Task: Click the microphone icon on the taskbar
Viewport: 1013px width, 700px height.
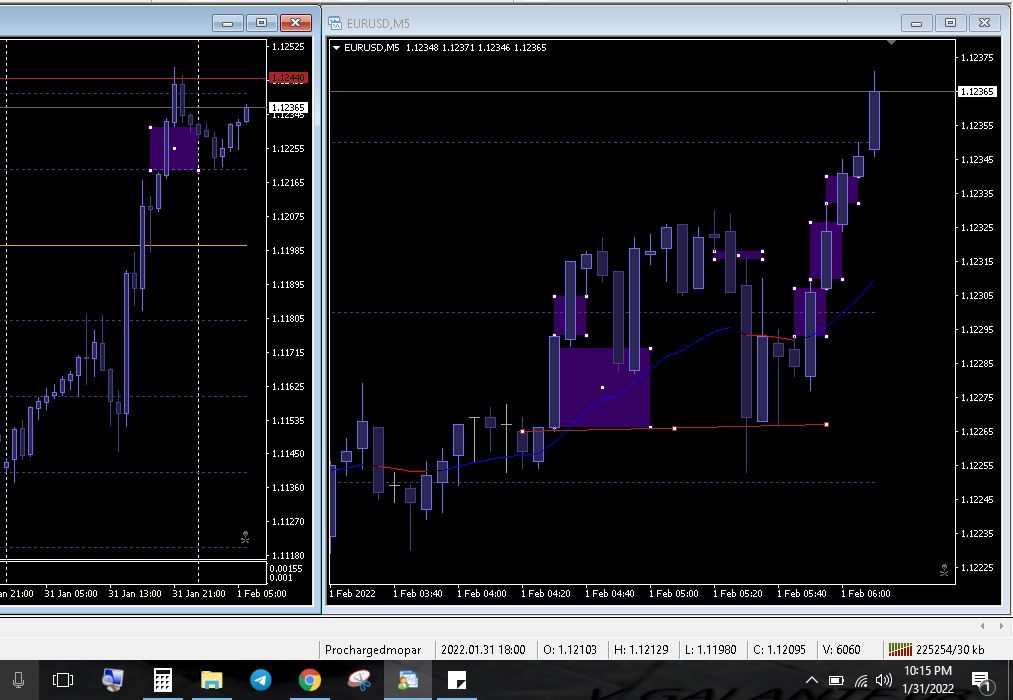Action: [x=17, y=680]
